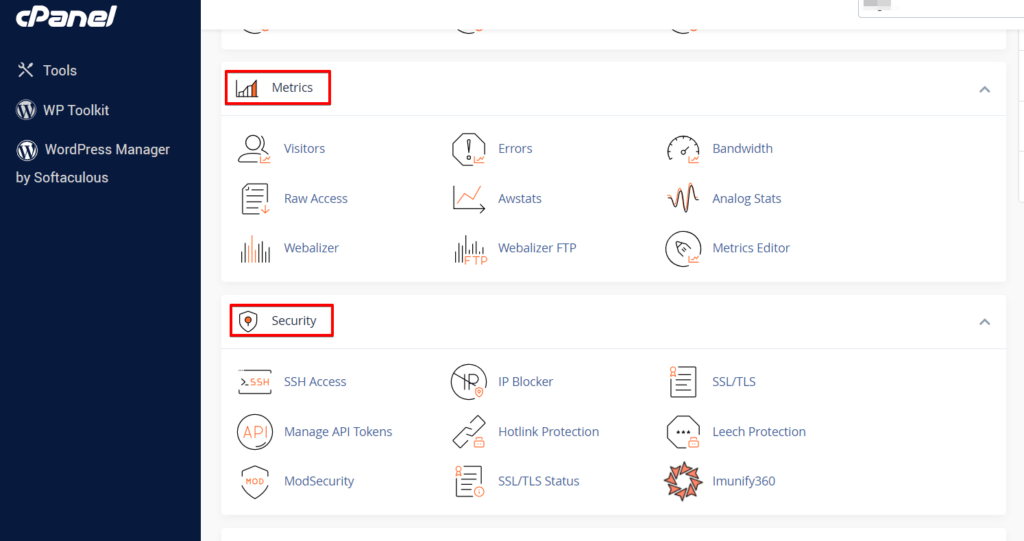Click the Analog Stats waveform icon
This screenshot has height=541, width=1024.
coord(683,199)
